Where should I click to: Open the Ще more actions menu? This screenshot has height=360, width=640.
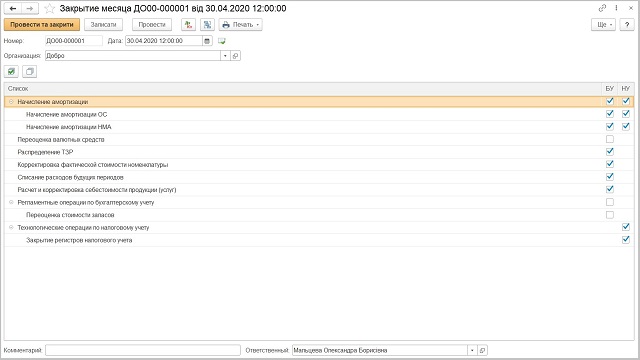(603, 24)
